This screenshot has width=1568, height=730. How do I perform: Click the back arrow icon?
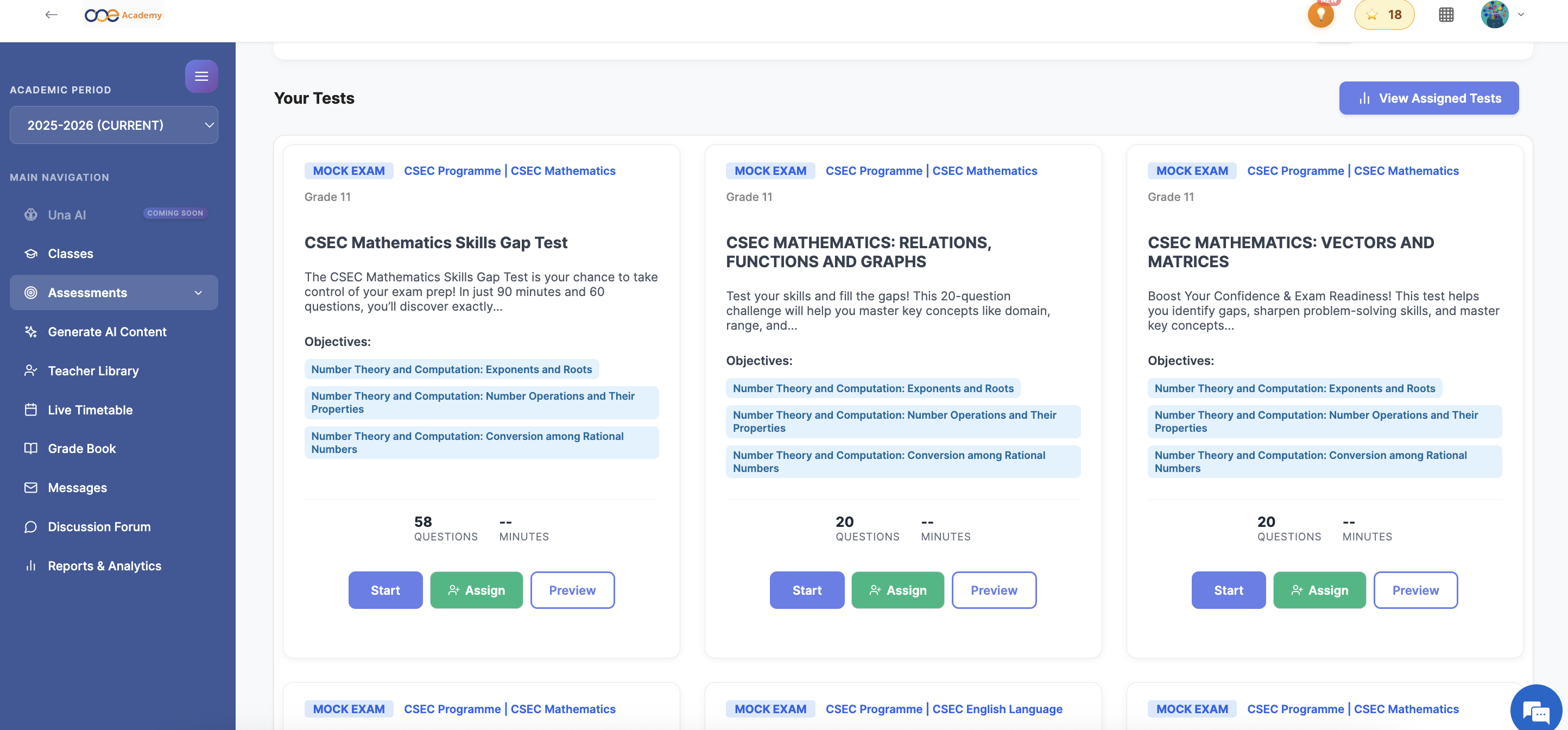click(x=51, y=15)
